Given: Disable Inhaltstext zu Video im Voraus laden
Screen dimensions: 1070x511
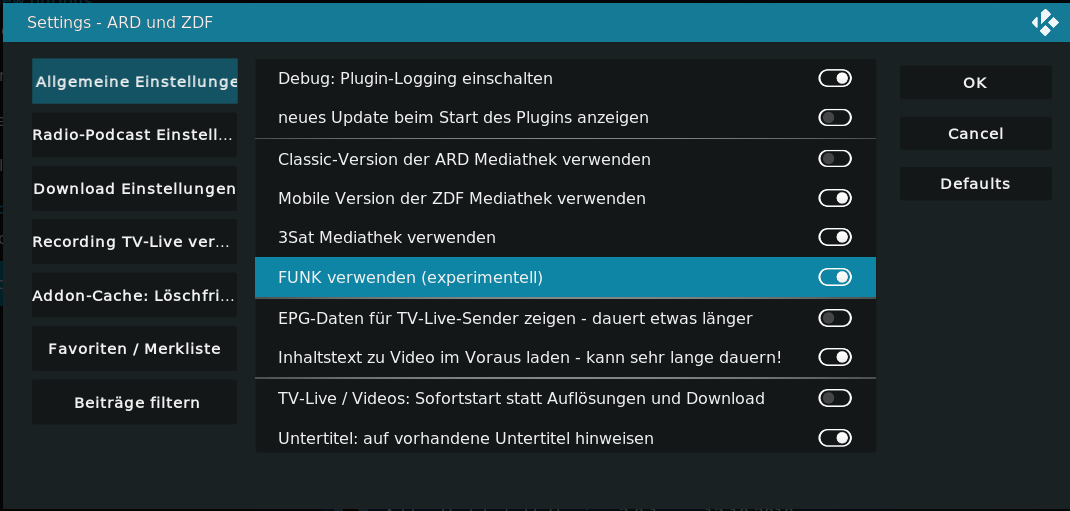Looking at the screenshot, I should (835, 357).
